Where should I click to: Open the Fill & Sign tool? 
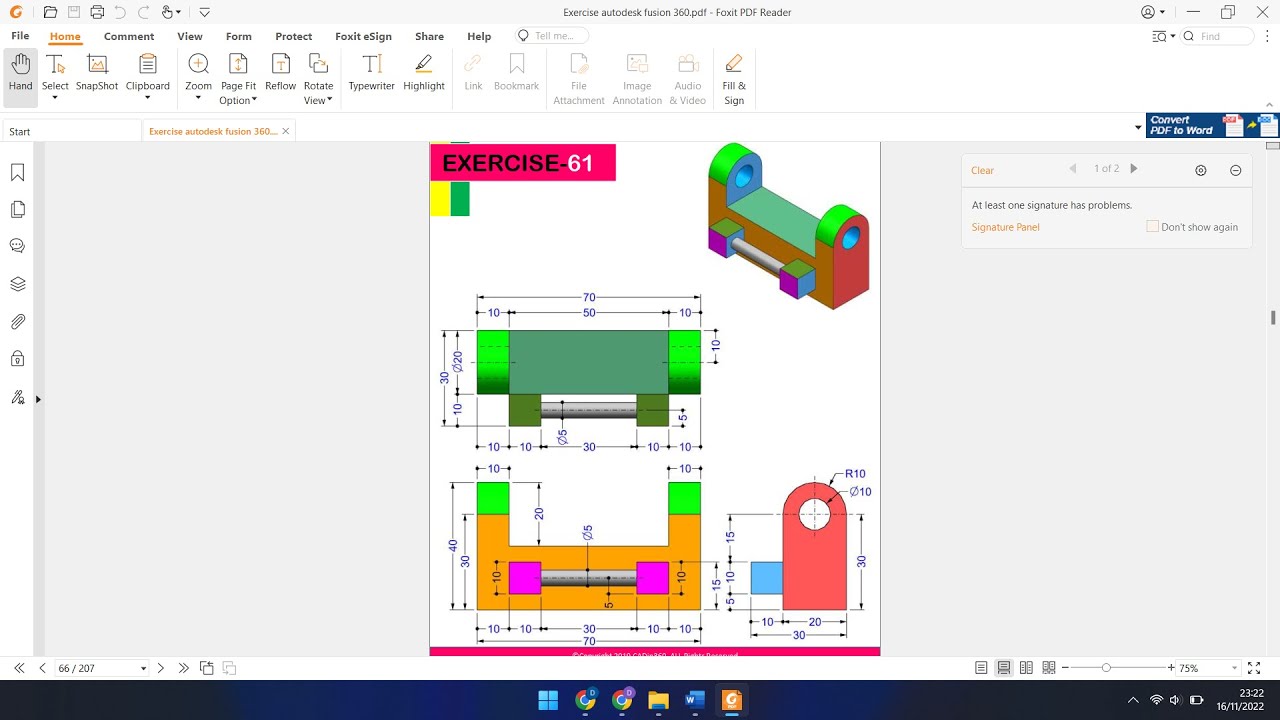tap(734, 78)
